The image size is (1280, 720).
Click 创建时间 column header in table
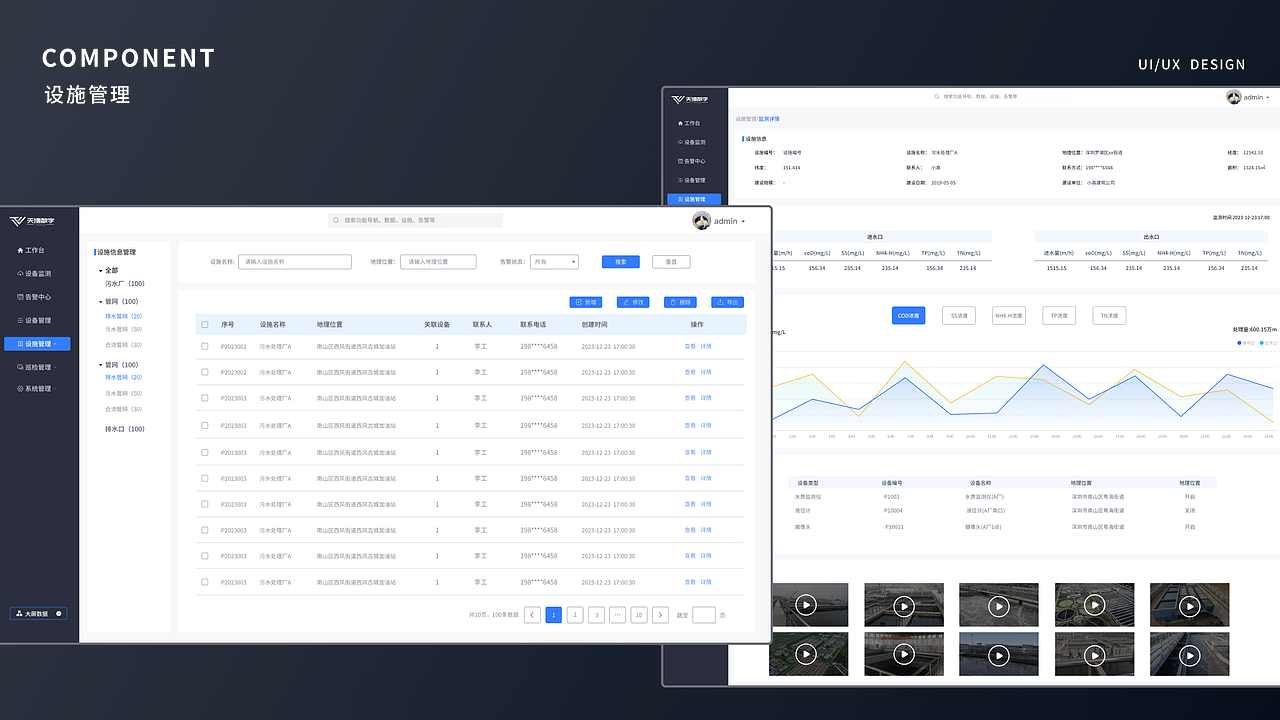(594, 325)
